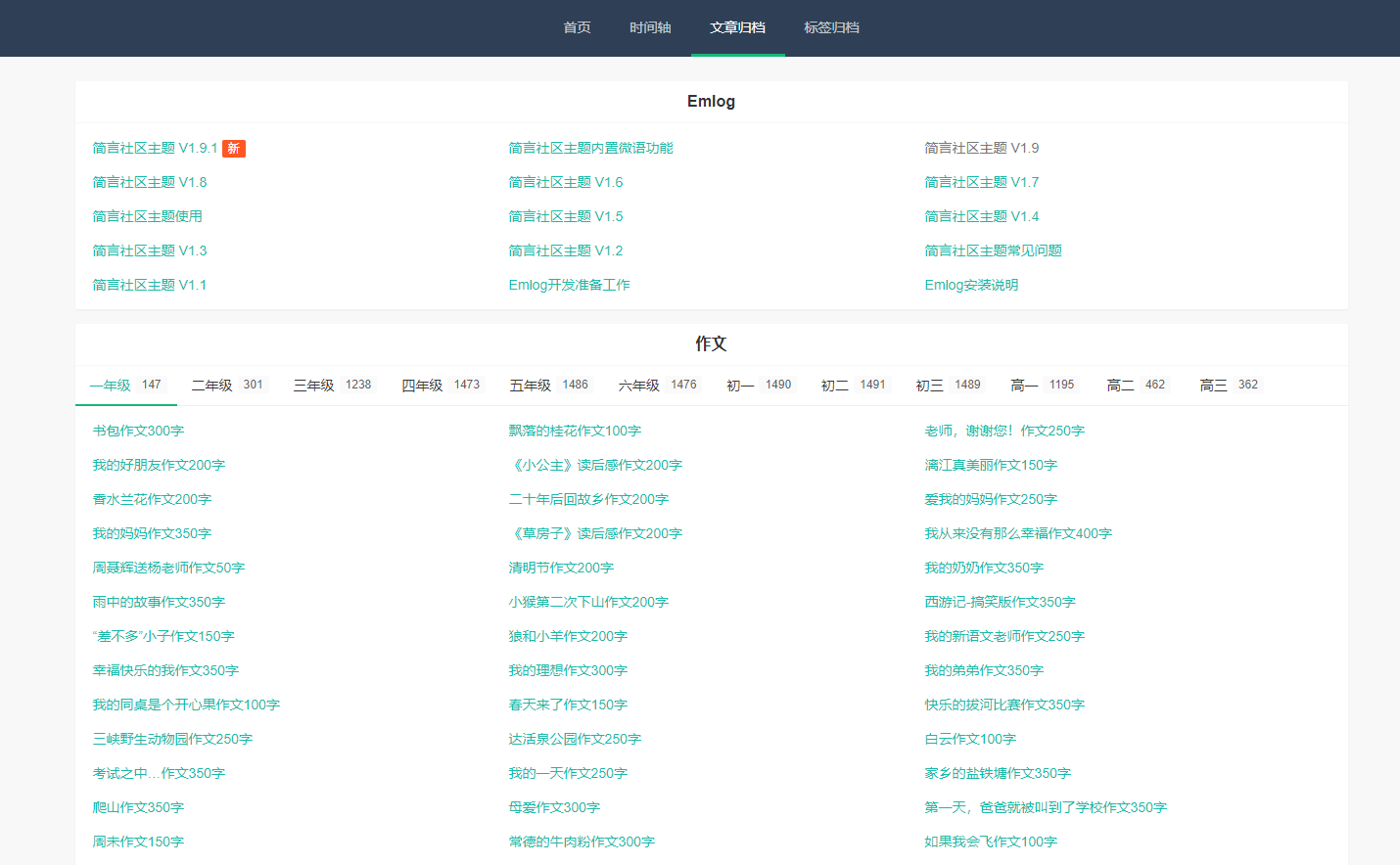Switch to the 高一 tab
This screenshot has width=1400, height=865.
1043,385
